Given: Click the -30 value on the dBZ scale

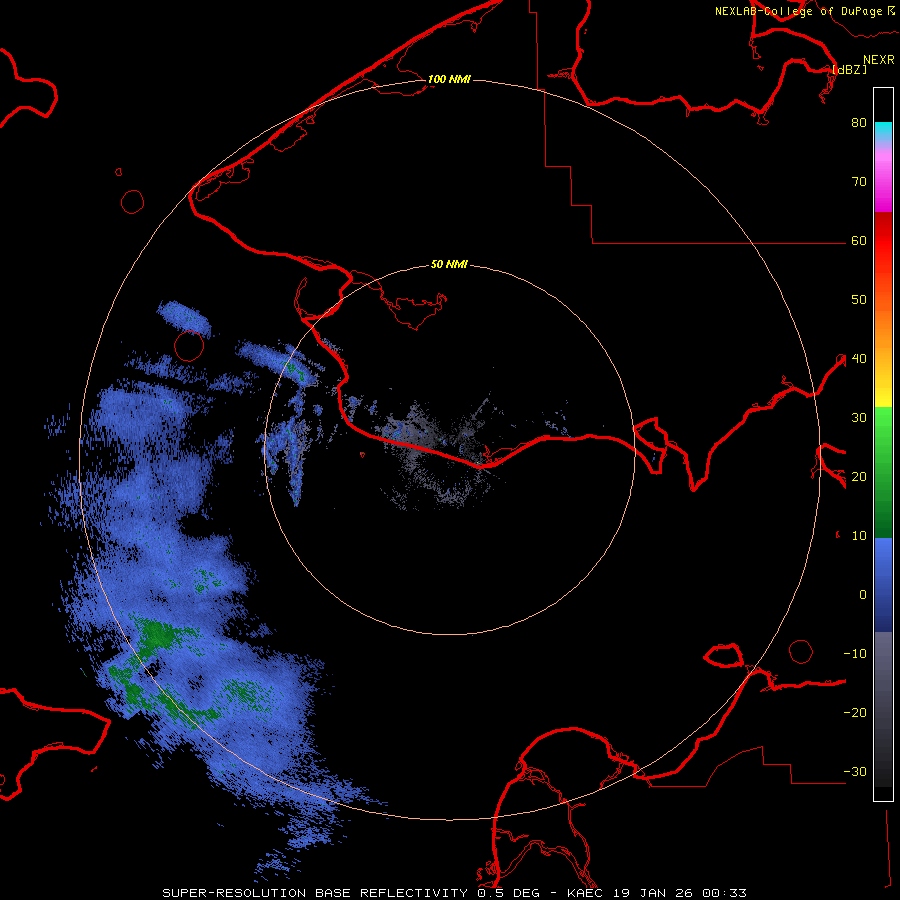Looking at the screenshot, I should tap(855, 772).
